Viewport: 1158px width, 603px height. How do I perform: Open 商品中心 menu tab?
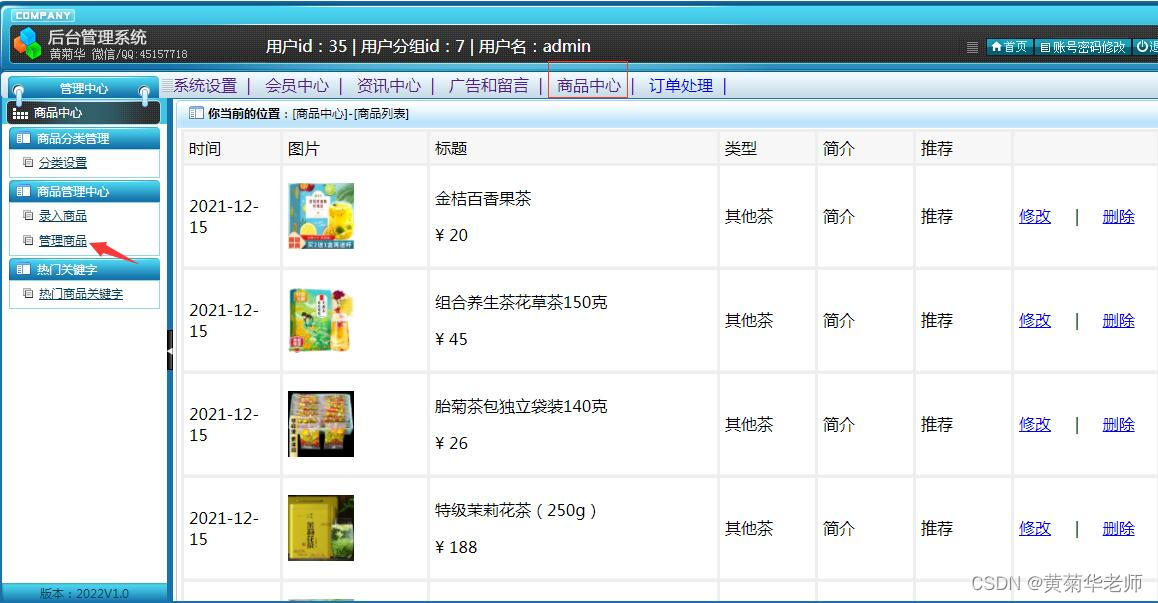(x=589, y=86)
